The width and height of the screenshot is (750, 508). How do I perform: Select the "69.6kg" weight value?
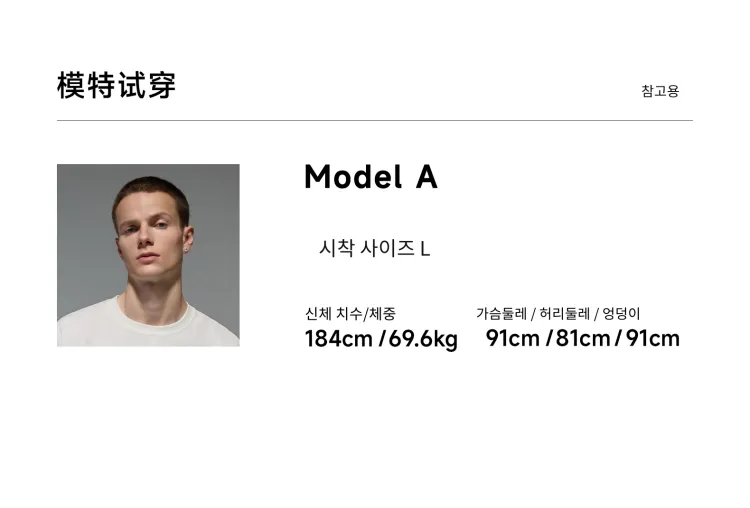[423, 339]
